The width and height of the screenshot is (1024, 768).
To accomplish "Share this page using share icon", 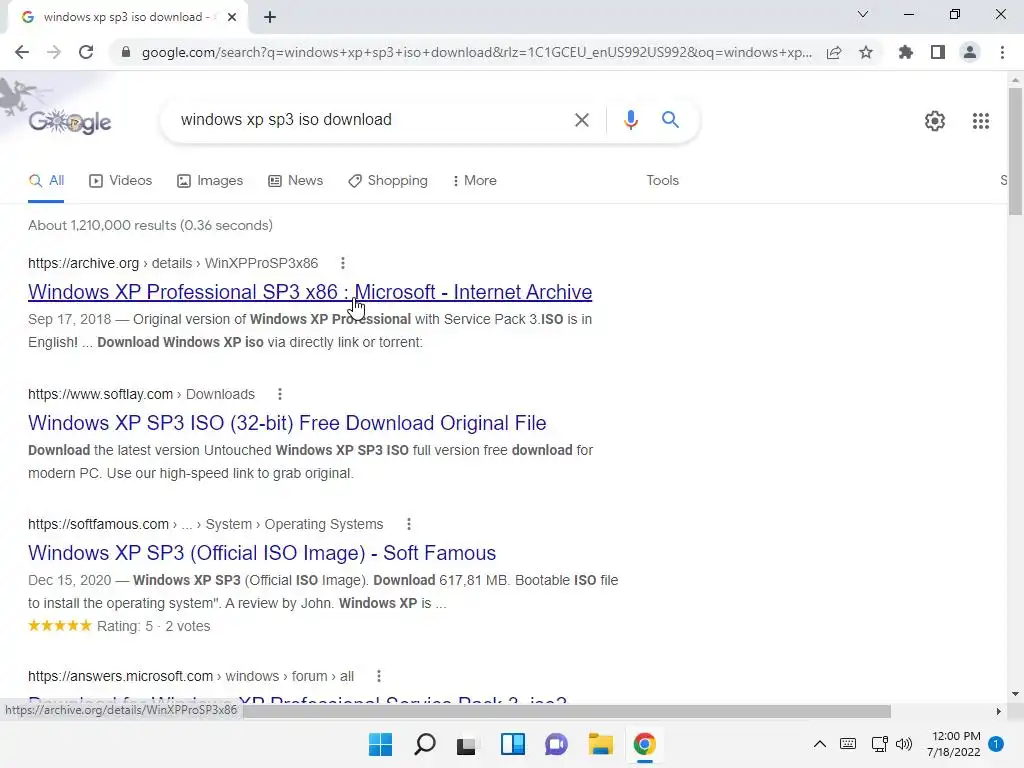I will click(x=834, y=52).
